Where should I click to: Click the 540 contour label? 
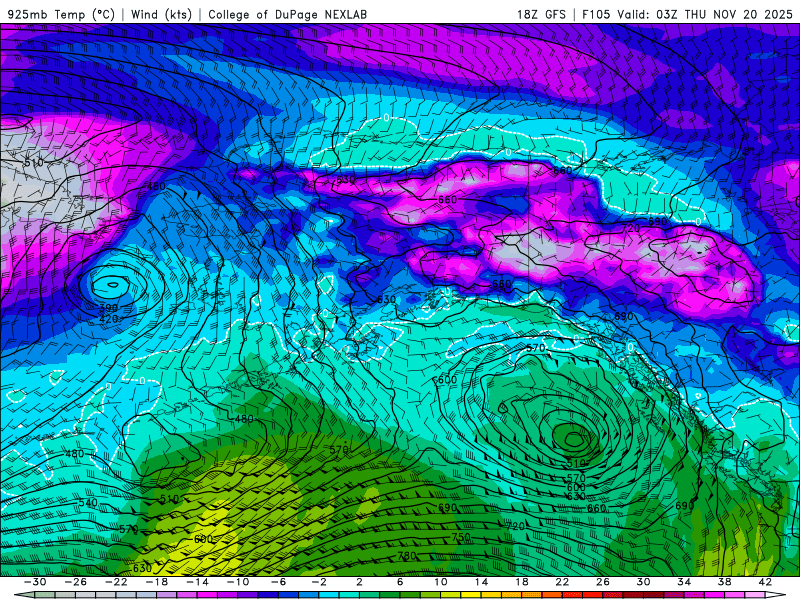[88, 503]
